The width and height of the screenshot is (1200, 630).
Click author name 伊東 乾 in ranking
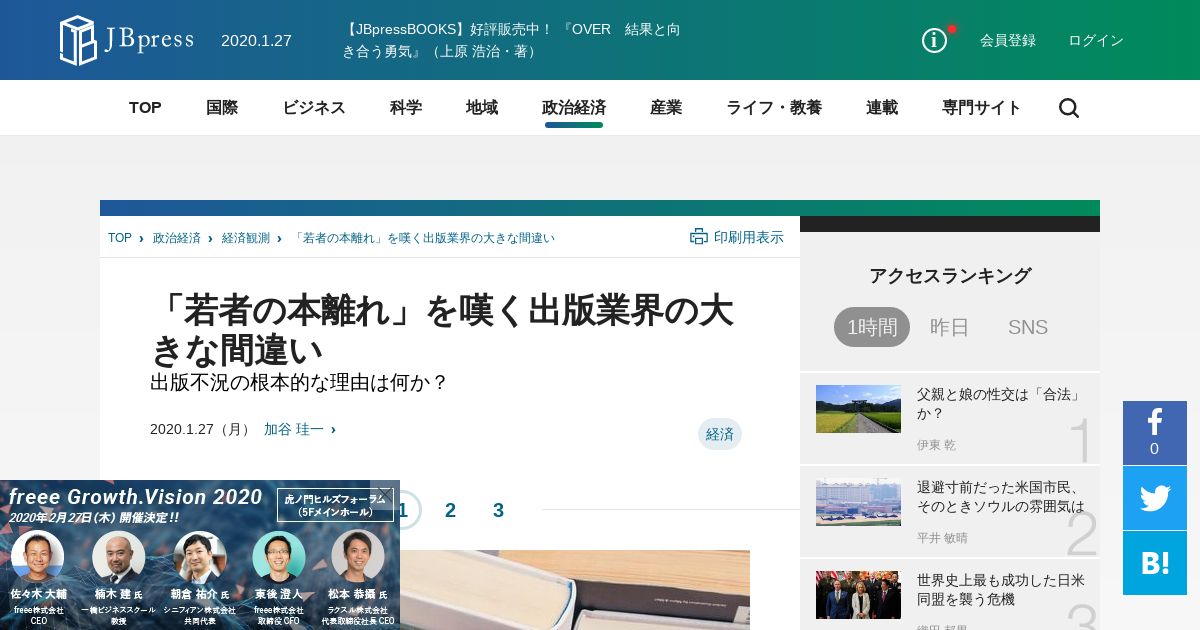[x=936, y=445]
